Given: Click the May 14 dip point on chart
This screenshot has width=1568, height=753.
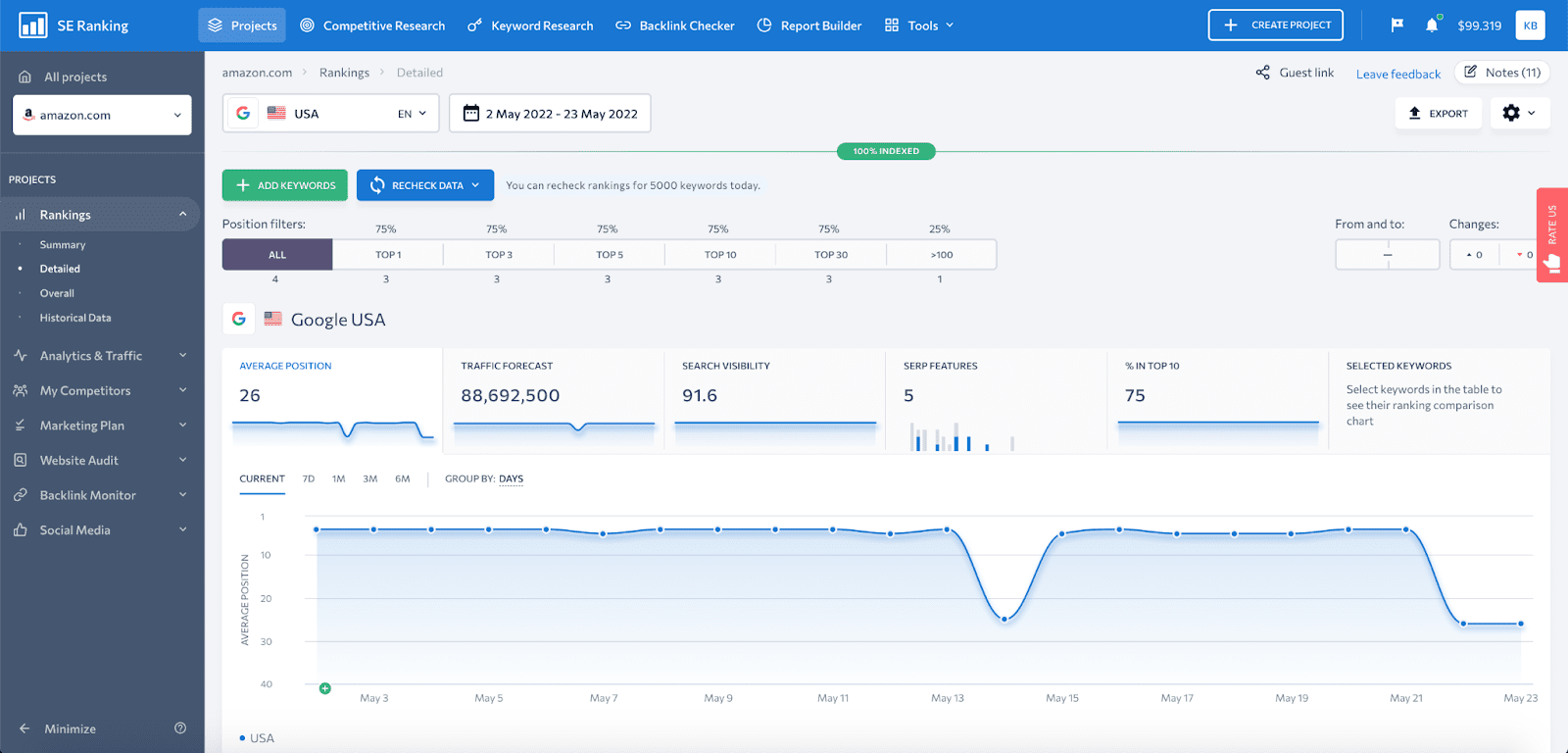Looking at the screenshot, I should click(1004, 619).
